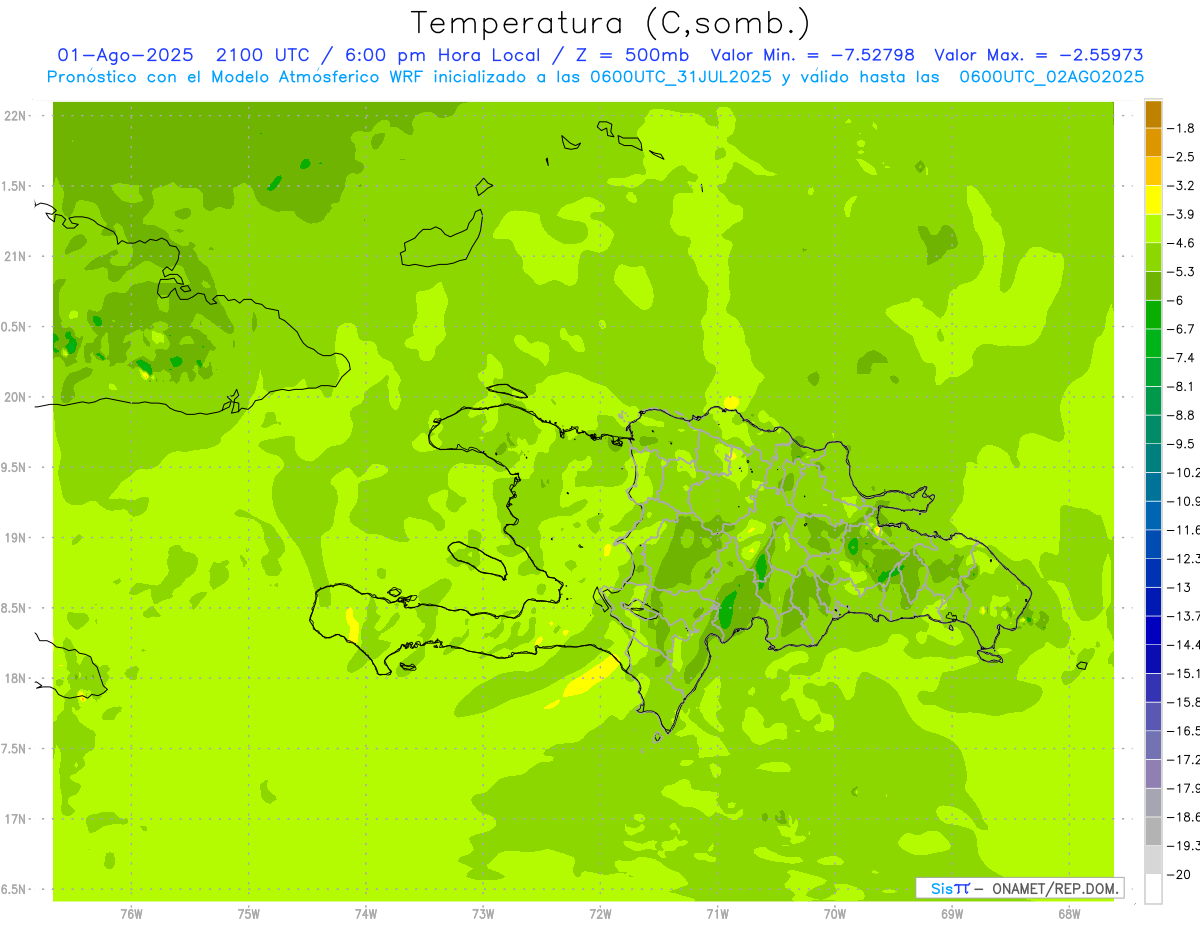This screenshot has width=1200, height=927.
Task: Click the "17N" latitude label
Action: pos(16,820)
